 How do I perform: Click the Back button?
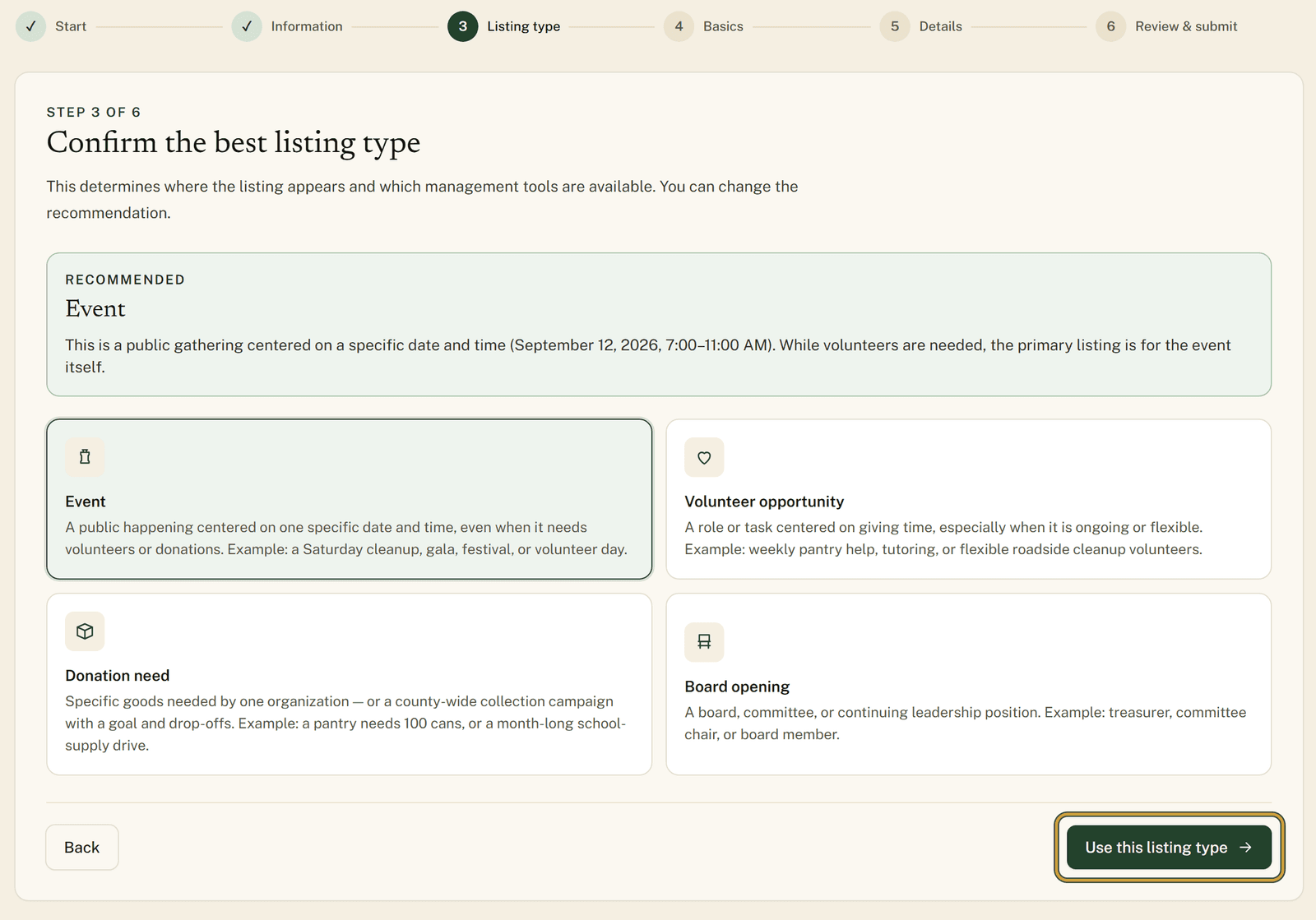[x=82, y=848]
